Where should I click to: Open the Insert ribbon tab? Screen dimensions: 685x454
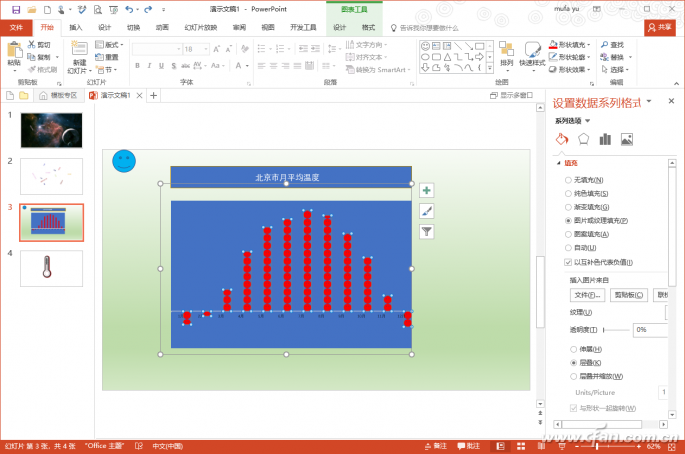tap(76, 28)
